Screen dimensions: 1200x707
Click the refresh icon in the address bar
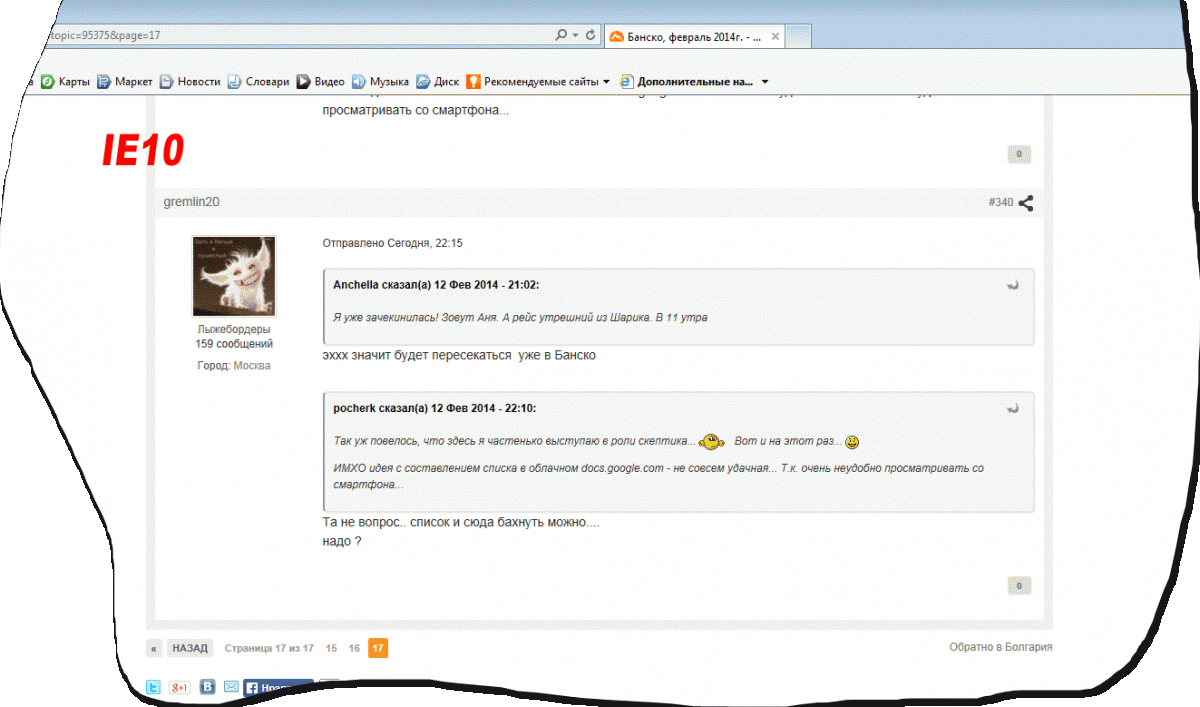(590, 35)
